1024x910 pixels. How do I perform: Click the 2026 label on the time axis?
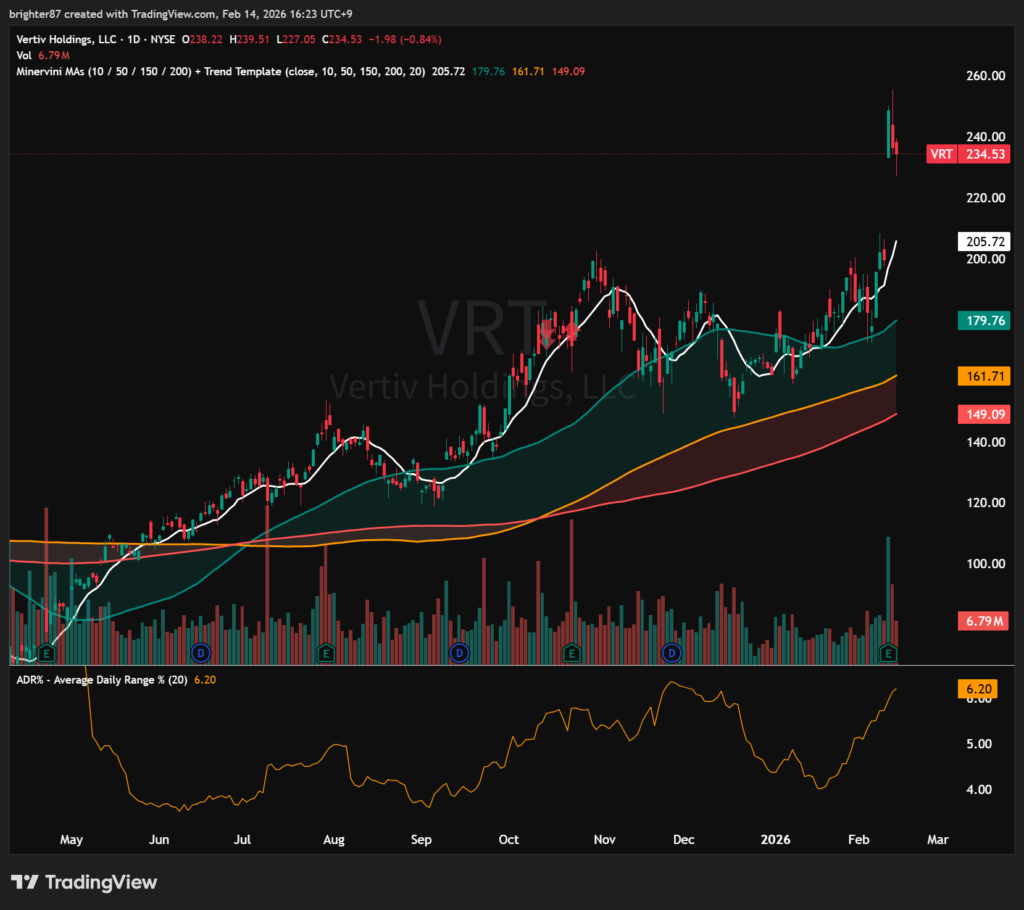point(773,840)
